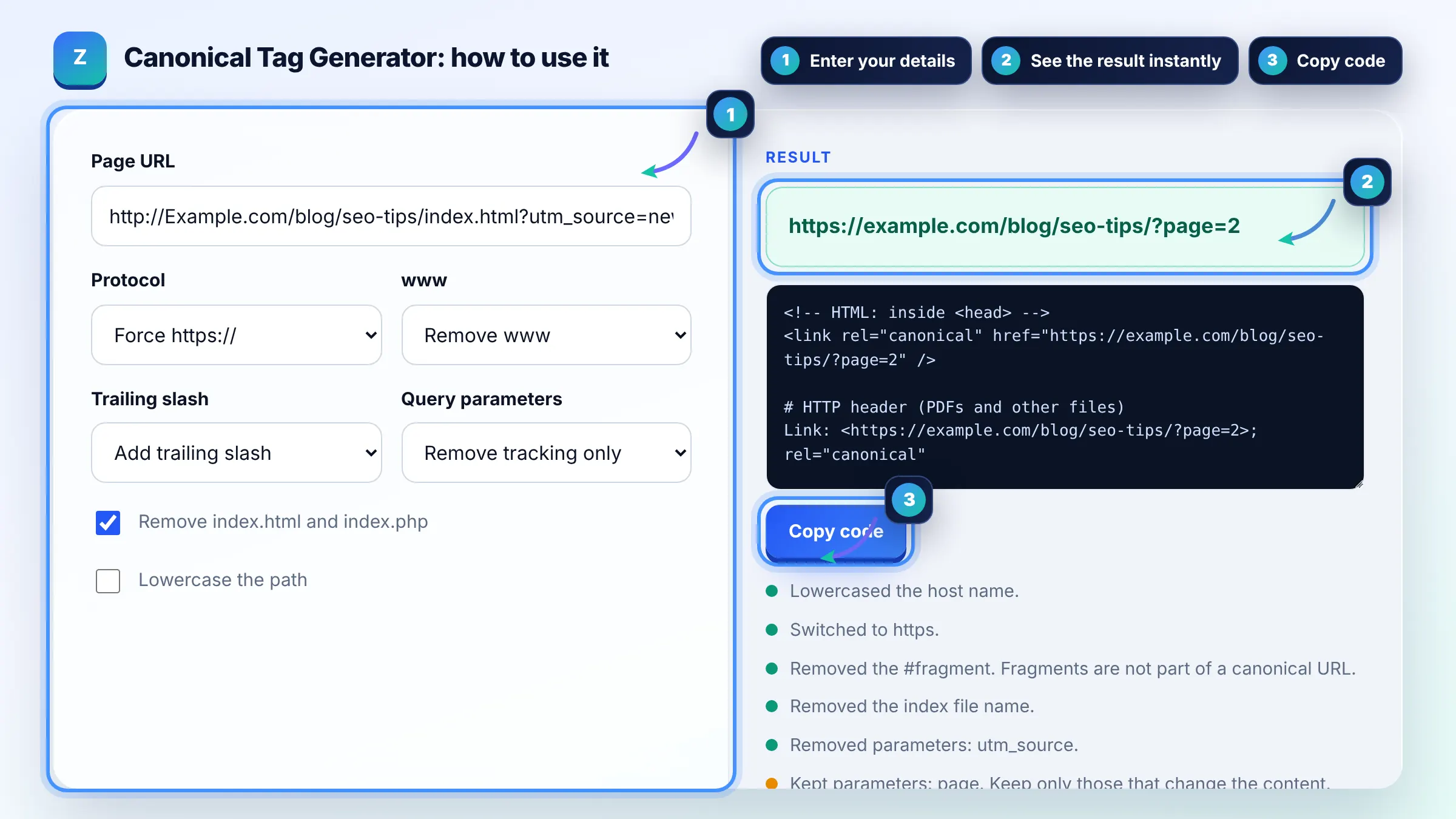Image resolution: width=1456 pixels, height=819 pixels.
Task: Click the resize handle of the code box
Action: [x=1358, y=484]
